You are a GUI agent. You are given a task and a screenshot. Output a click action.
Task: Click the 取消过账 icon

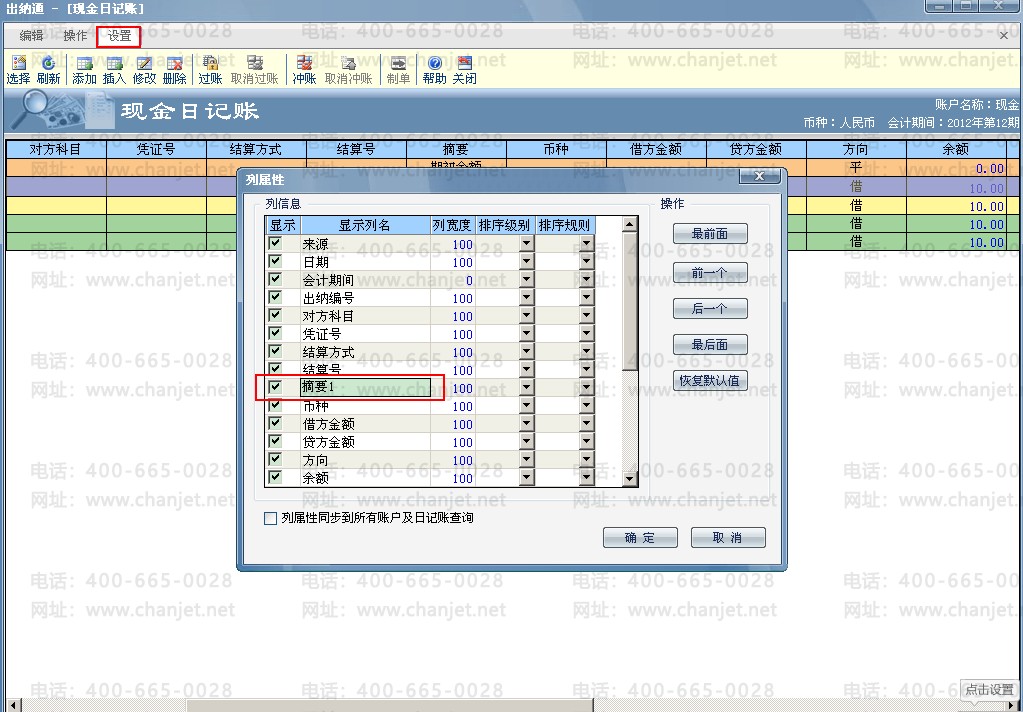tap(254, 70)
